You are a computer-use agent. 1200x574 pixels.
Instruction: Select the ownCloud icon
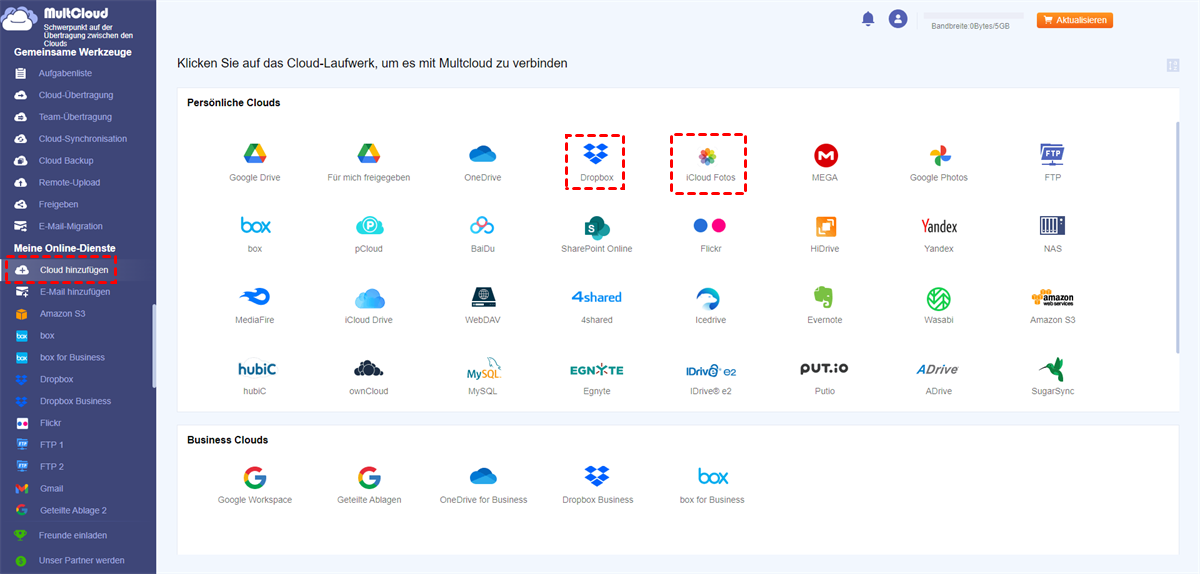tap(369, 378)
